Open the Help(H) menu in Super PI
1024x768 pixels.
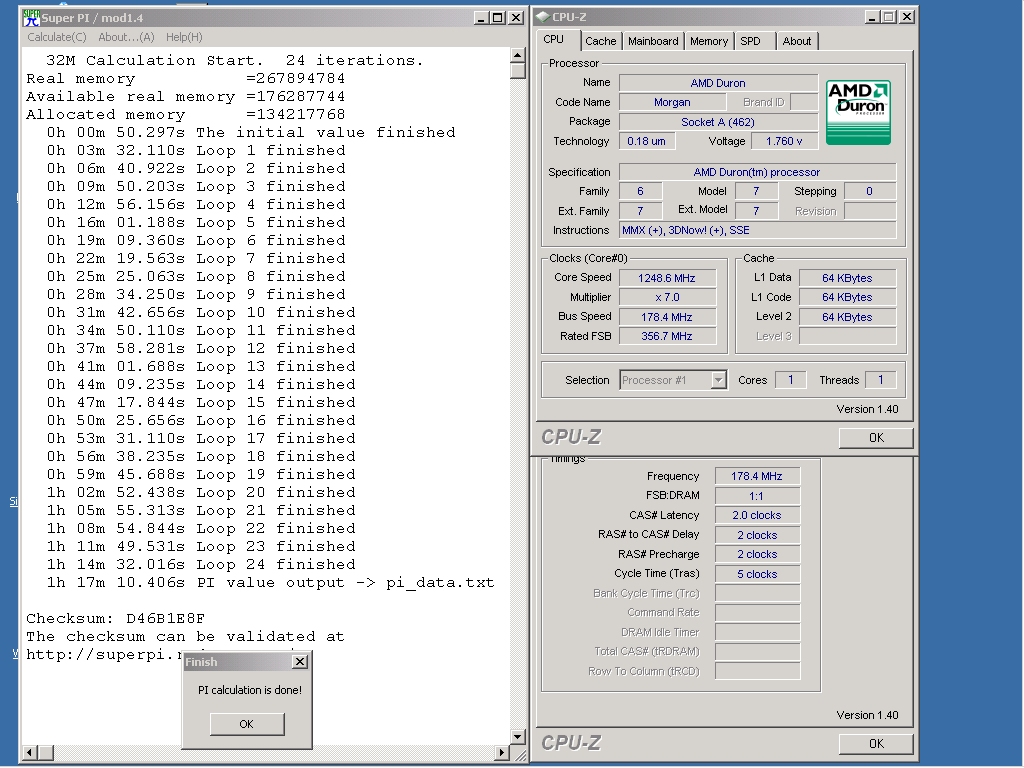pyautogui.click(x=184, y=37)
